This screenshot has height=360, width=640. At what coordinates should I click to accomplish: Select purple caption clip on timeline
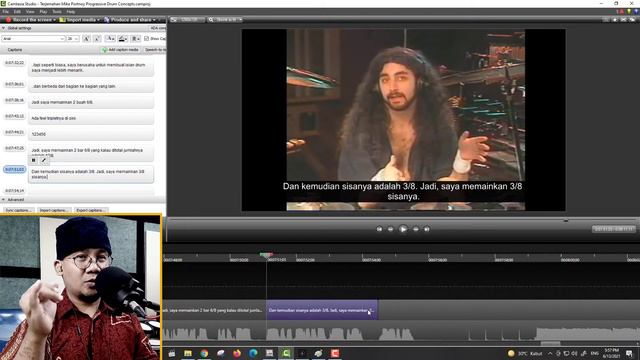pos(322,311)
